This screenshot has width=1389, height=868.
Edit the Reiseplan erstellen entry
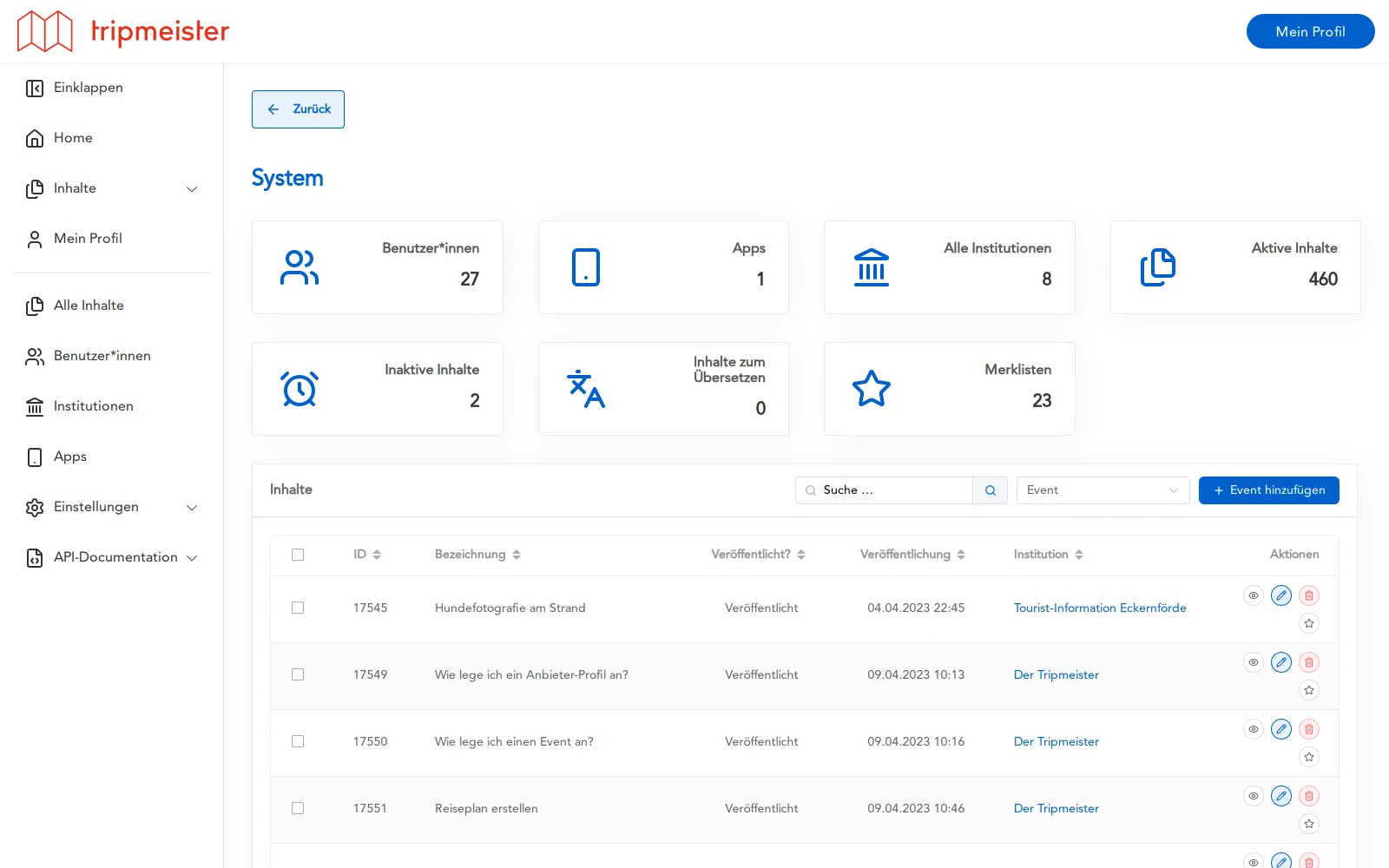coord(1281,796)
